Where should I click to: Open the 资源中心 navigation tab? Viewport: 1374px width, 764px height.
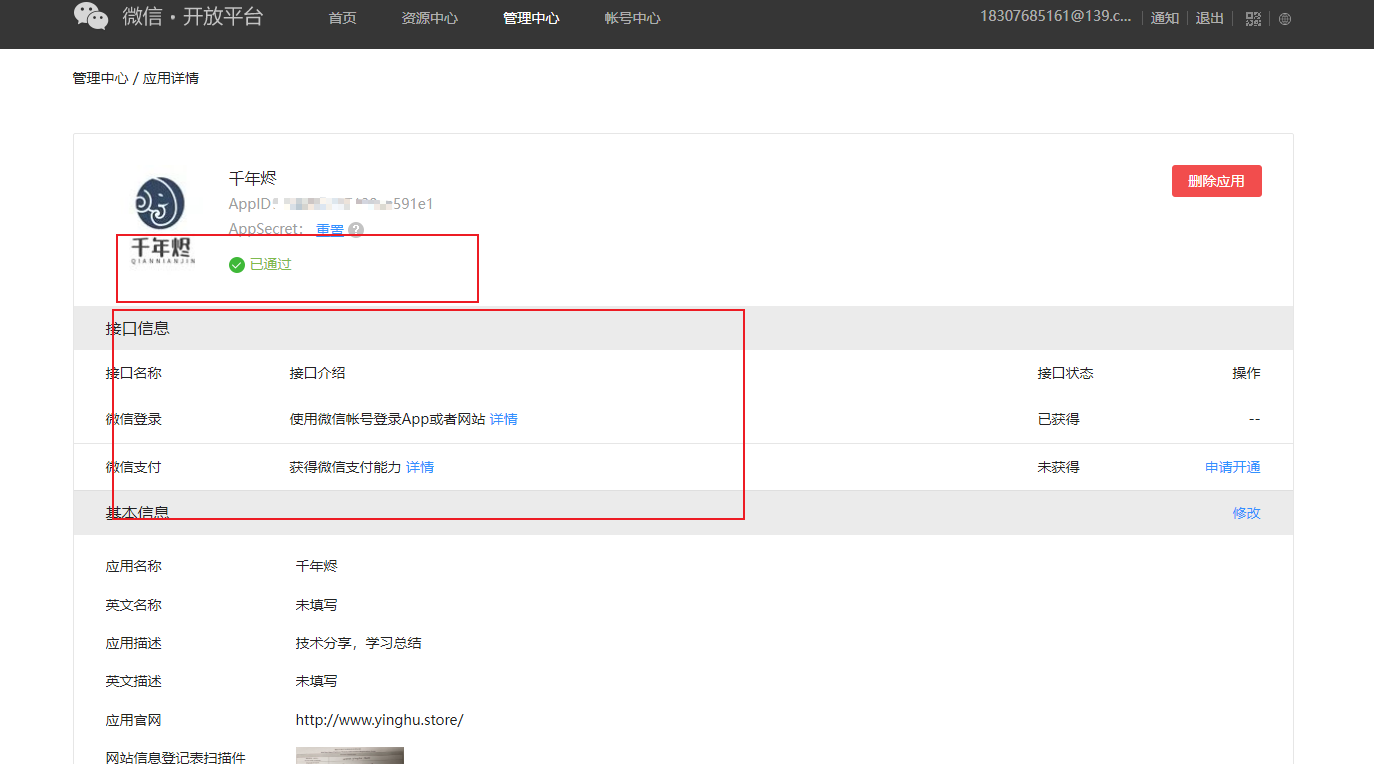click(x=429, y=18)
